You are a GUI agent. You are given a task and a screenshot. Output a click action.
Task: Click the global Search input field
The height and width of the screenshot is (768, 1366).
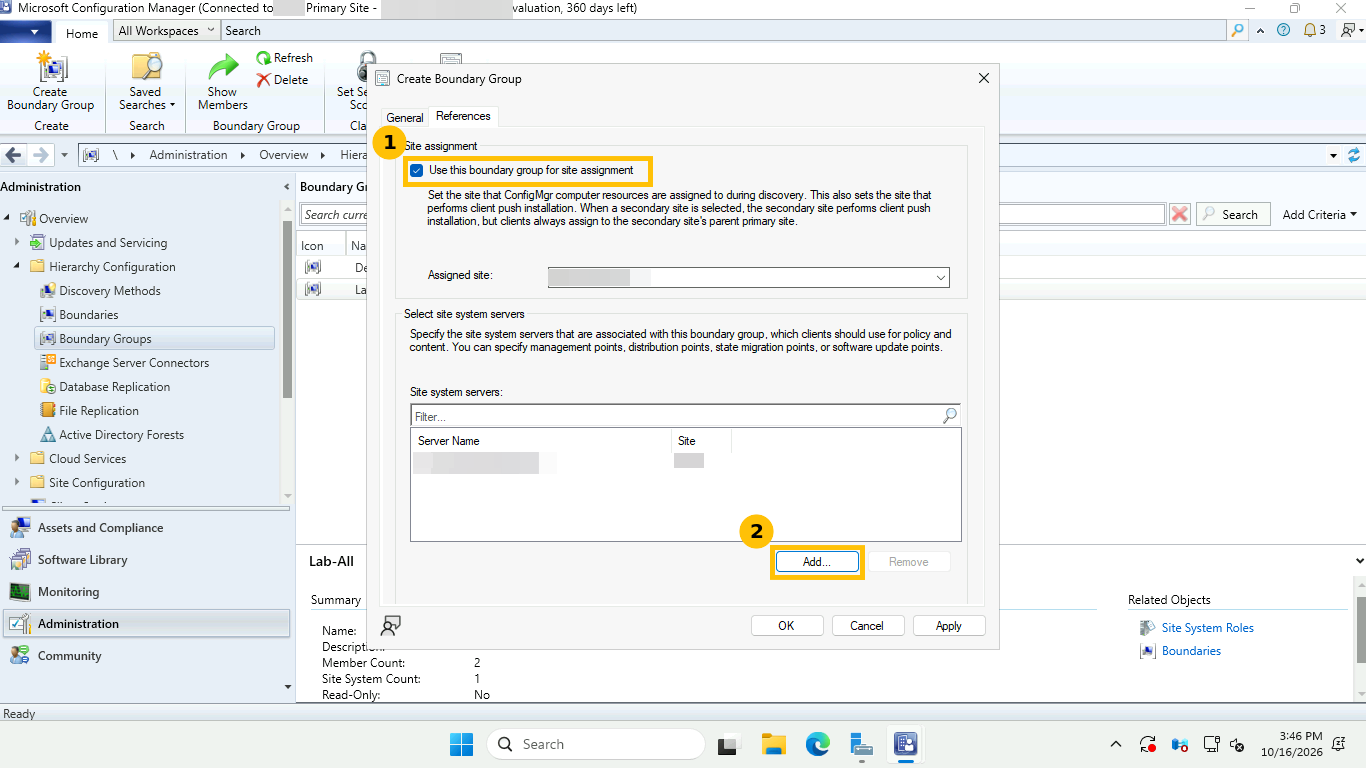click(724, 31)
